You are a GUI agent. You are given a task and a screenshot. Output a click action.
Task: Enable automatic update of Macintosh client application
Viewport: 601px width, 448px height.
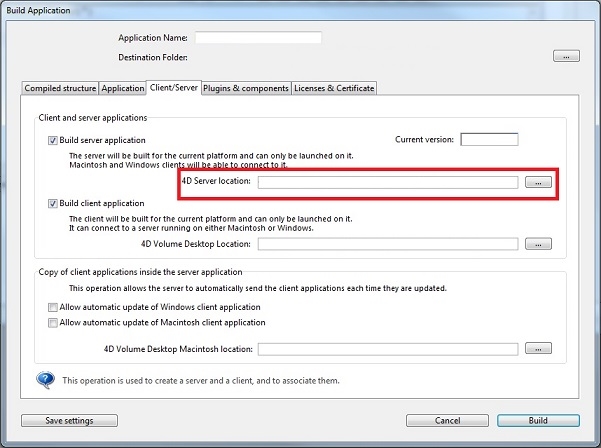pyautogui.click(x=53, y=323)
